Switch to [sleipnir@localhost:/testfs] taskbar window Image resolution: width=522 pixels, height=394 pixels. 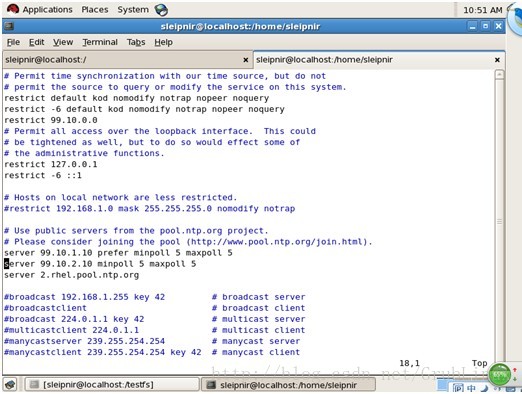click(x=111, y=385)
